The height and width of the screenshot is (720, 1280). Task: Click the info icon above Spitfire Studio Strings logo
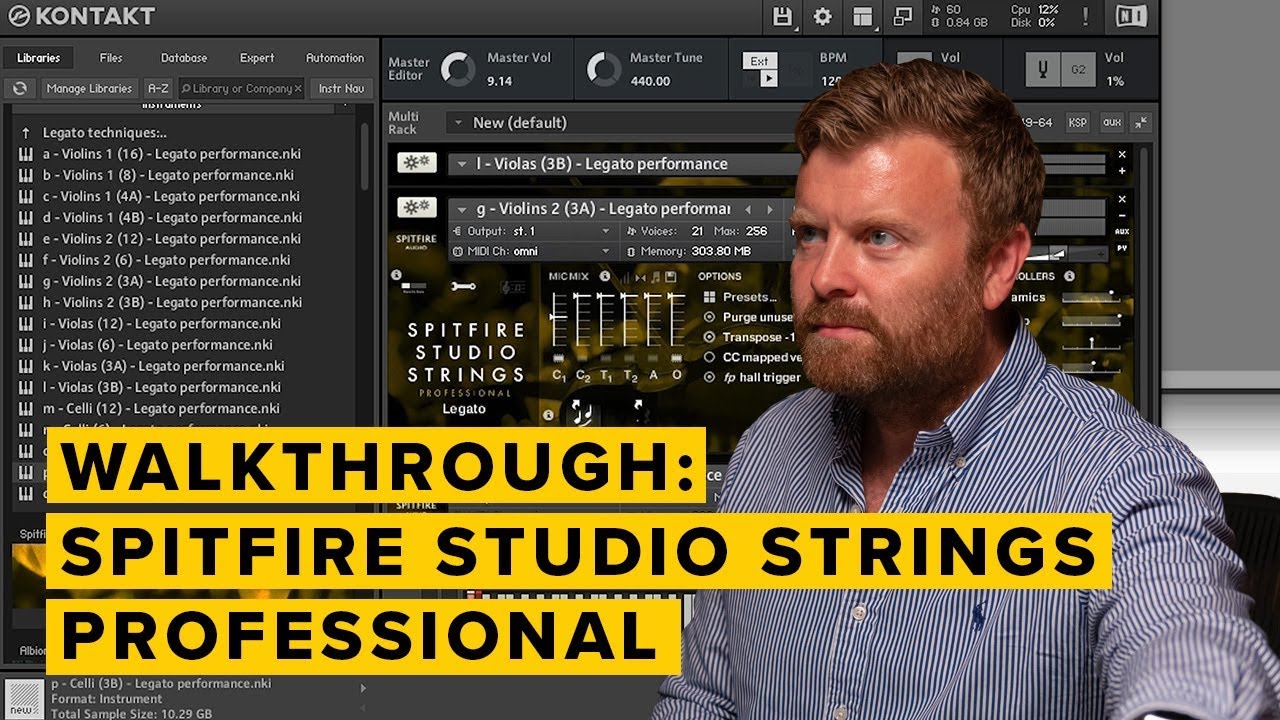[x=397, y=275]
